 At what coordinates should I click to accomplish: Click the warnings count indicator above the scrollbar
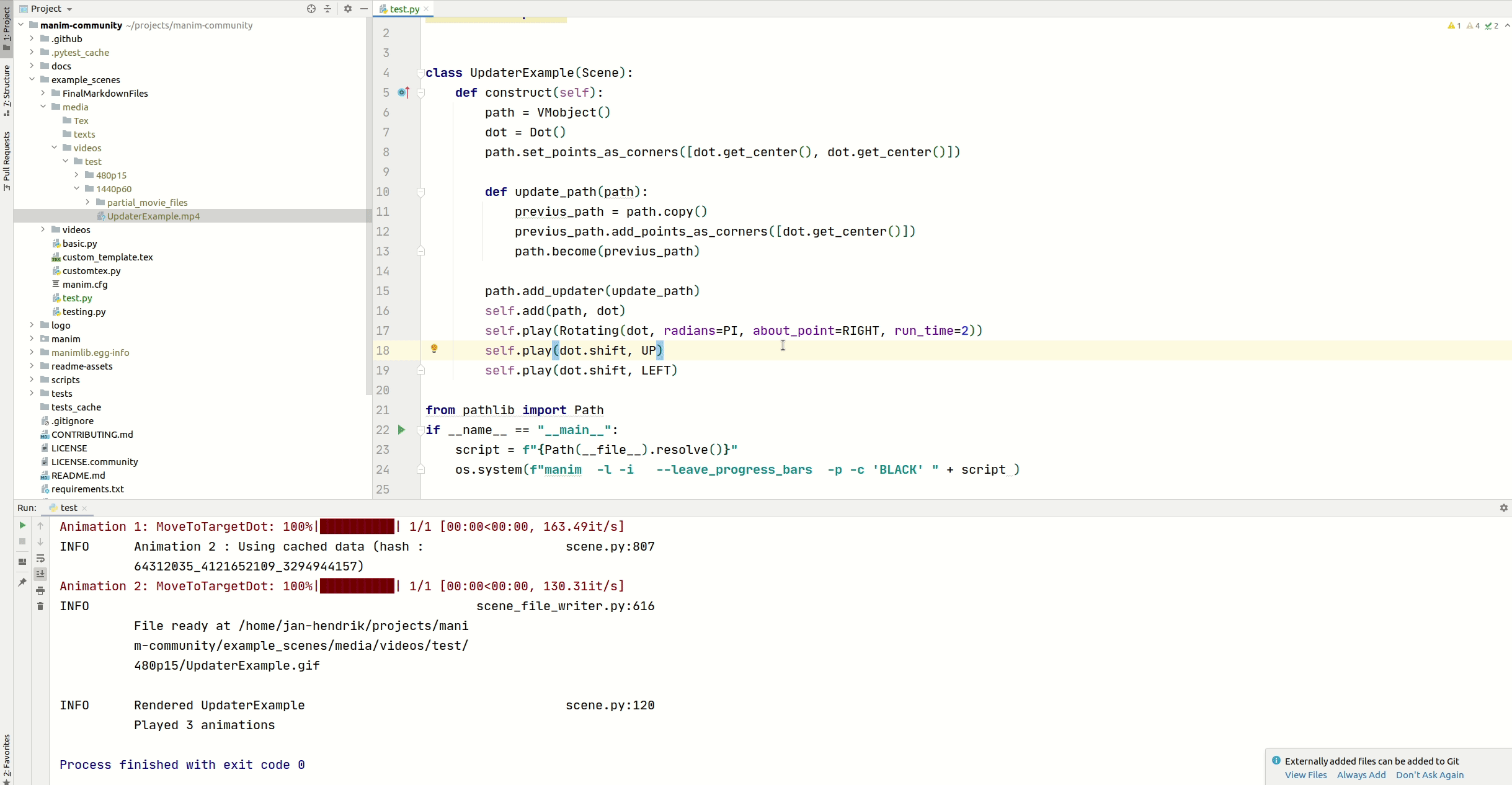pos(1454,26)
